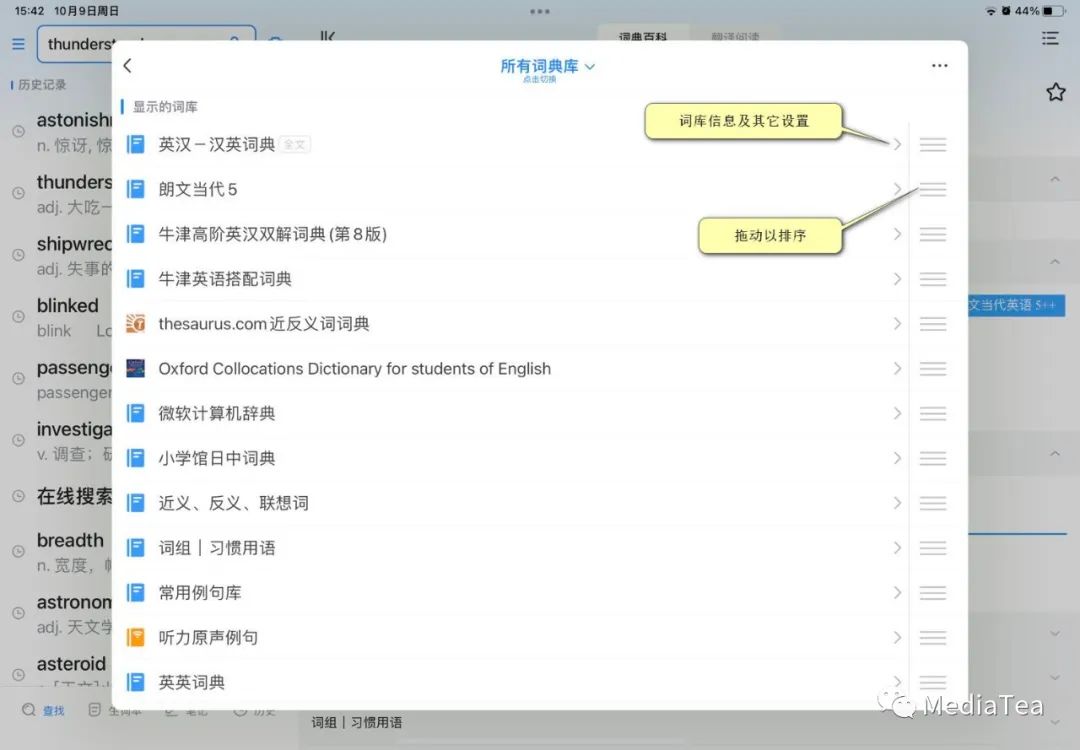Open settings chevron for 小学馆日中词典
1080x750 pixels.
(897, 458)
